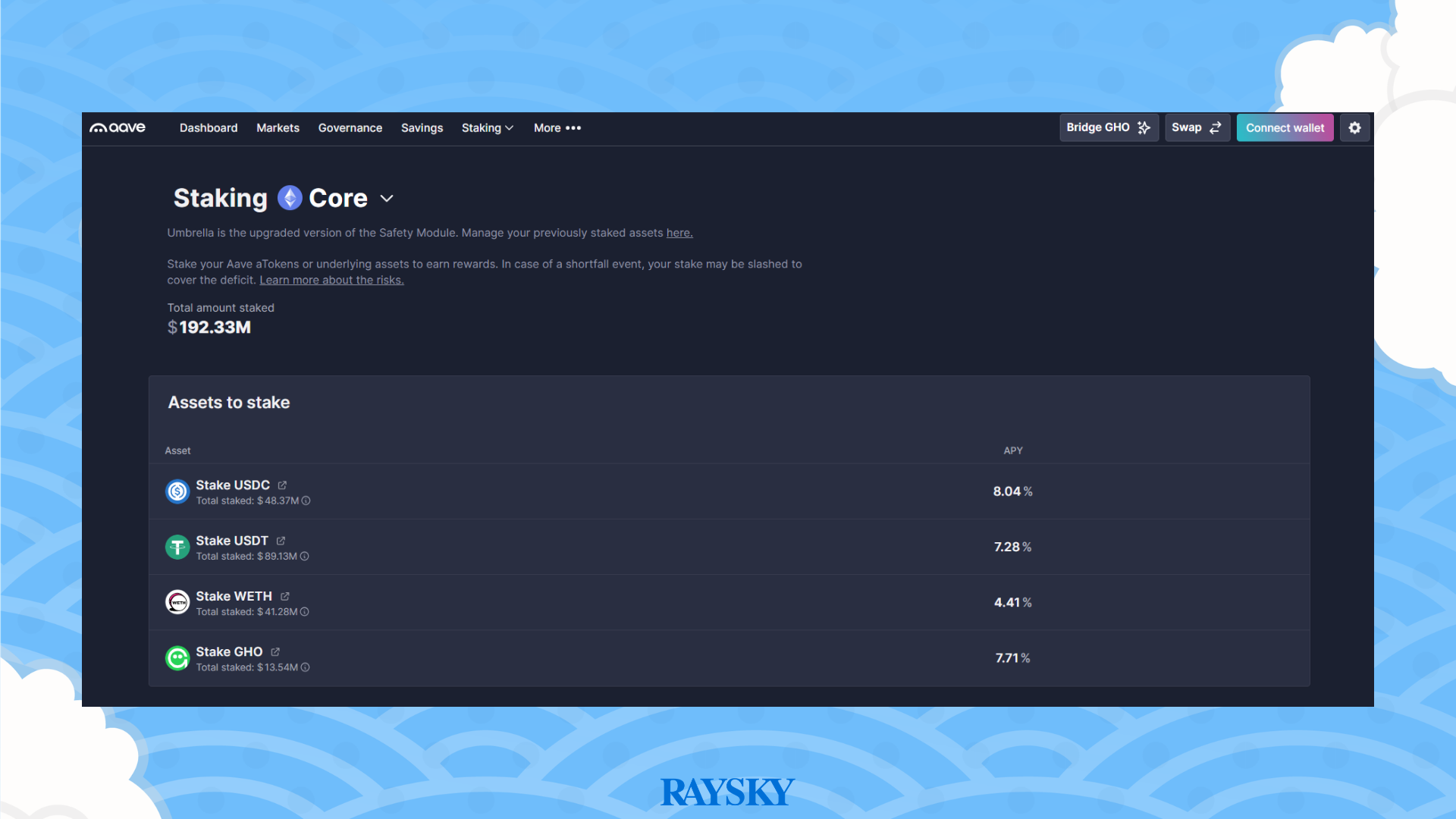This screenshot has width=1456, height=819.
Task: Navigate to Governance
Action: (350, 127)
